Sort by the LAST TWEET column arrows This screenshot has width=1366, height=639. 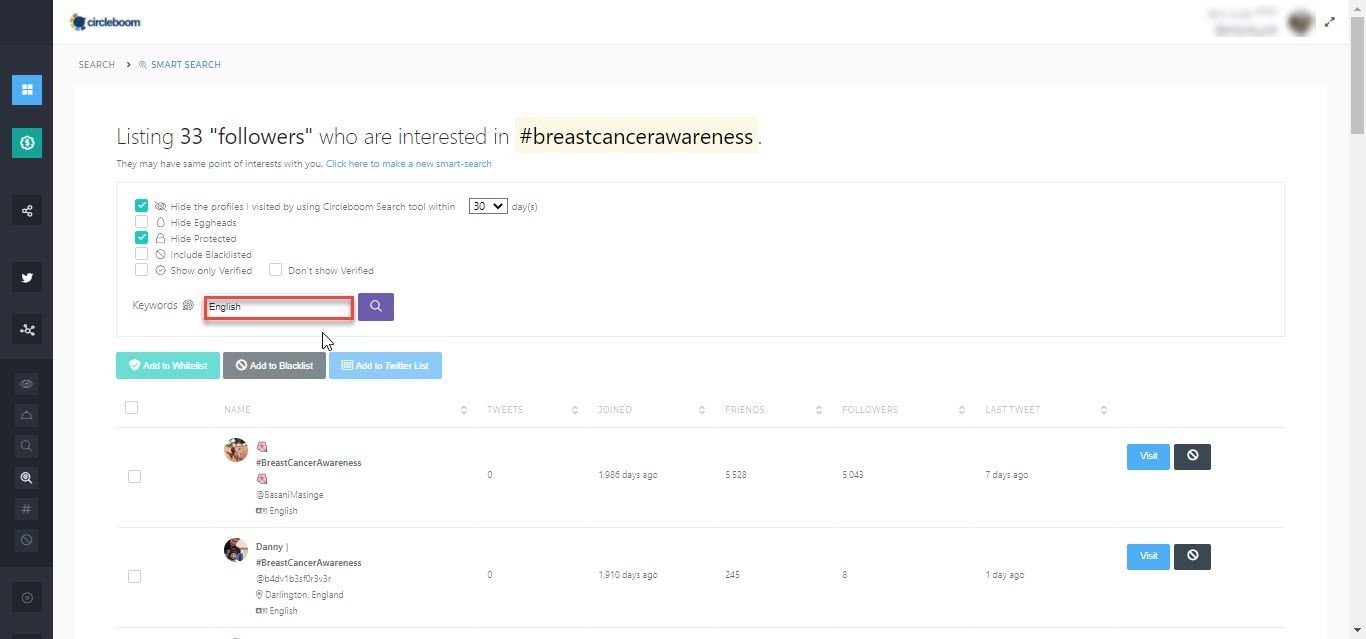(x=1103, y=410)
